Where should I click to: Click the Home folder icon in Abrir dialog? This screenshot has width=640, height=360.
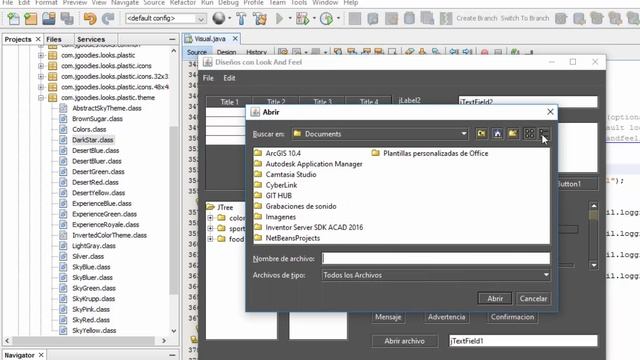(497, 133)
